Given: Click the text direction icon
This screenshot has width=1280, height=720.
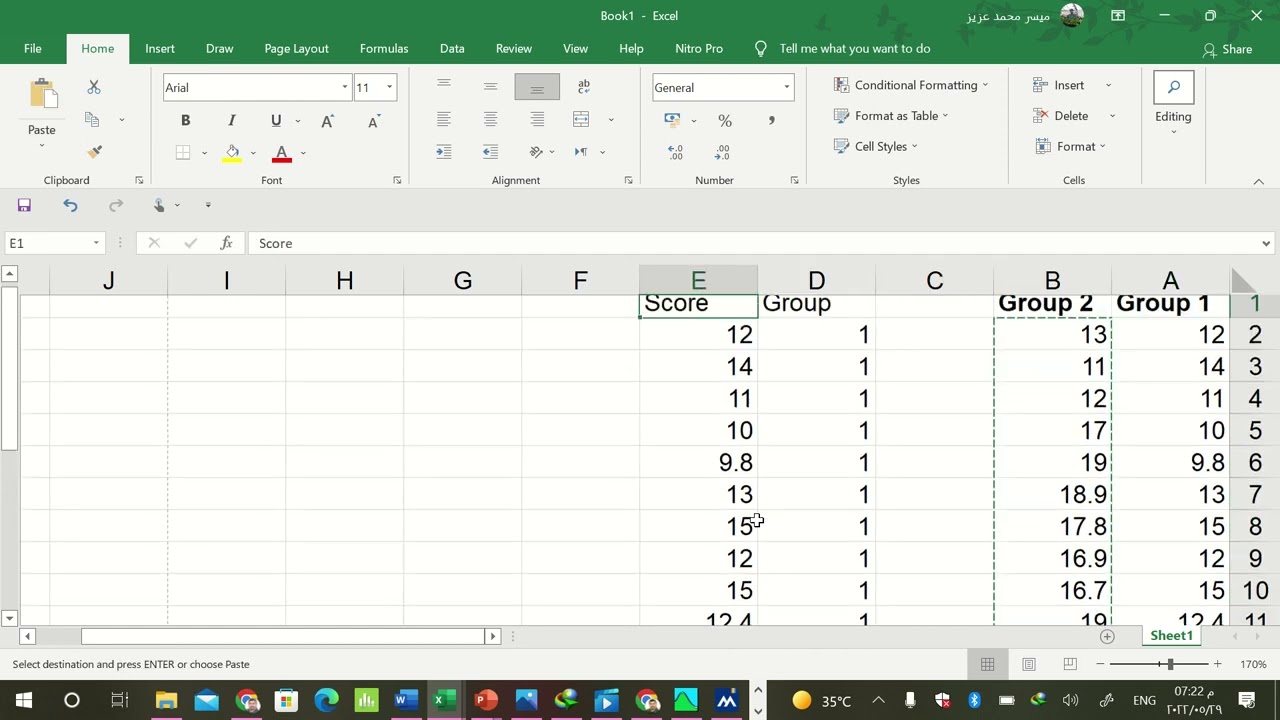Looking at the screenshot, I should tap(581, 152).
